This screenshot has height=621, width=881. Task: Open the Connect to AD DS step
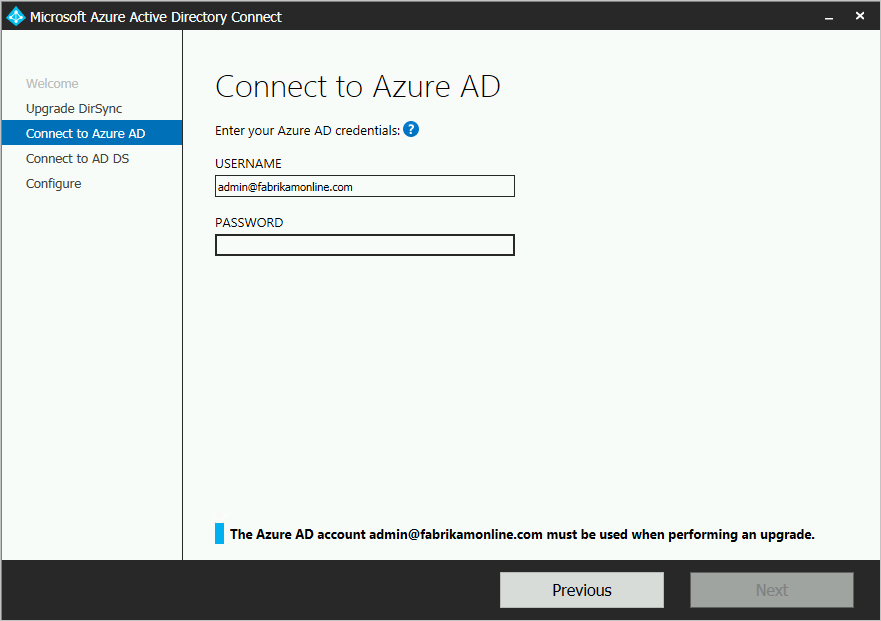[77, 157]
